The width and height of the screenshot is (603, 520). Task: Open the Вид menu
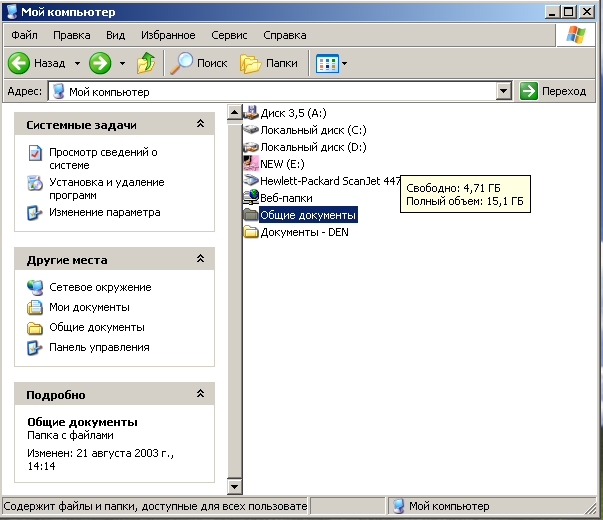[115, 35]
